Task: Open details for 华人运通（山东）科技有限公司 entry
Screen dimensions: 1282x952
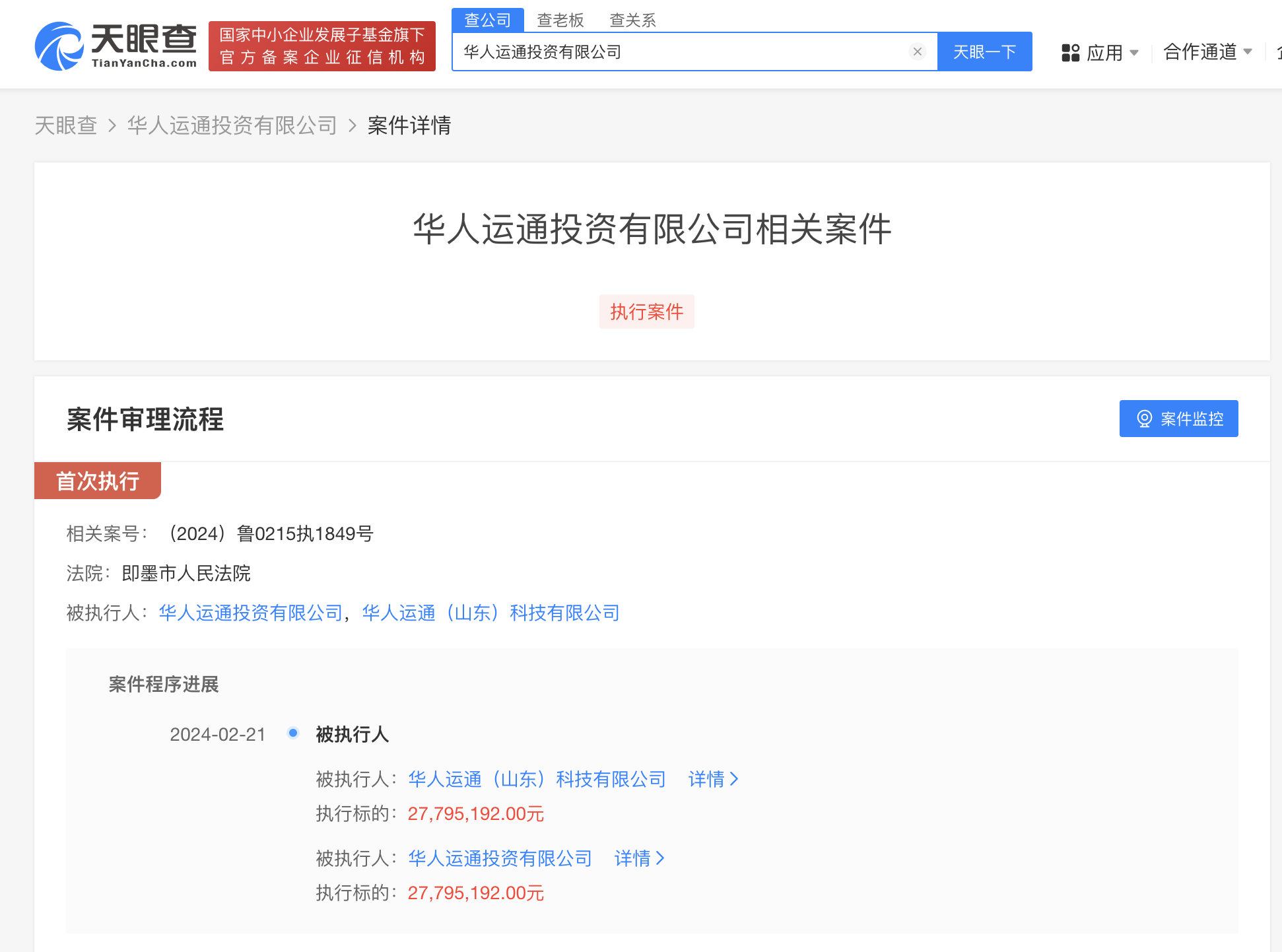Action: point(713,779)
